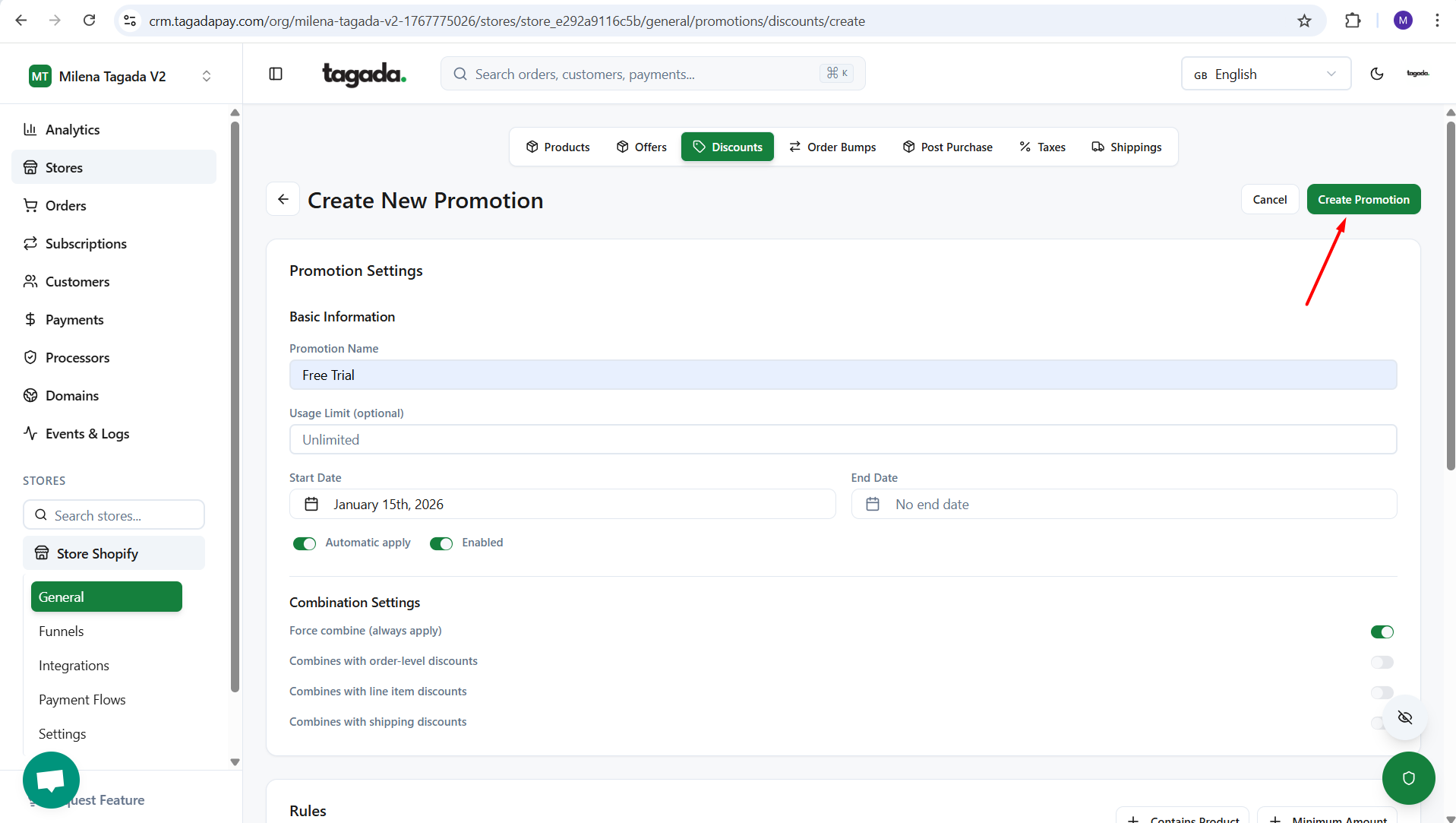Click the hidden-eye floating icon
Viewport: 1456px width, 823px height.
click(1404, 717)
